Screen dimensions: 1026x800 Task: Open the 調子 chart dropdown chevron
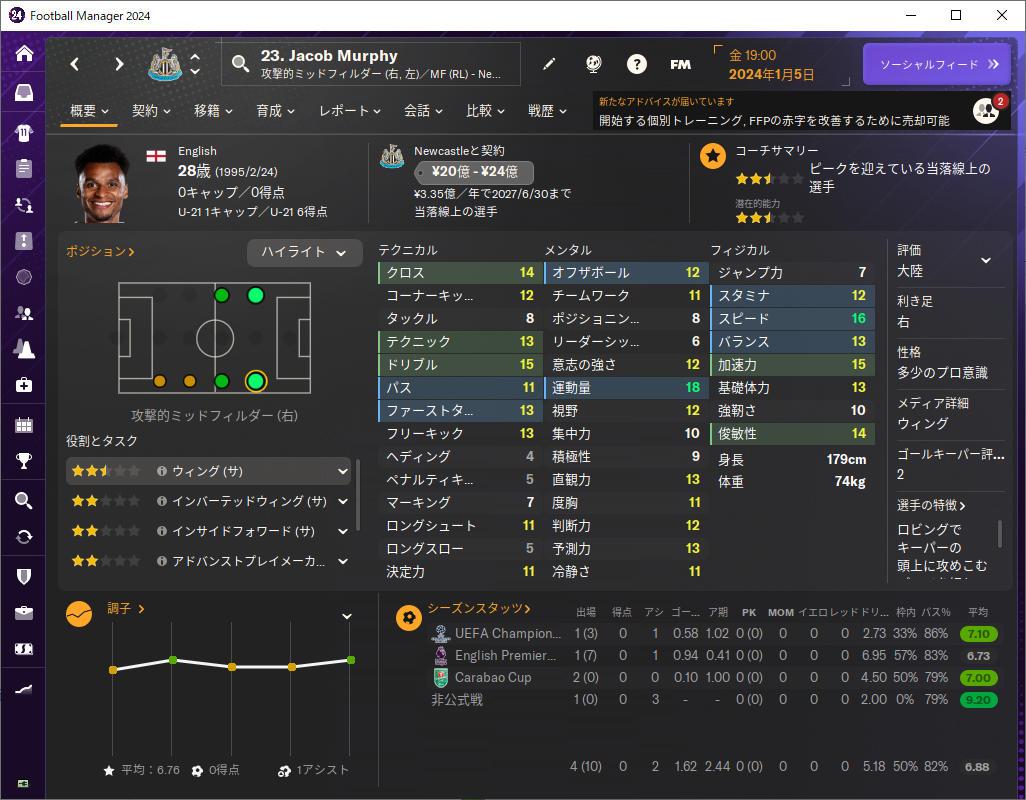pos(347,616)
